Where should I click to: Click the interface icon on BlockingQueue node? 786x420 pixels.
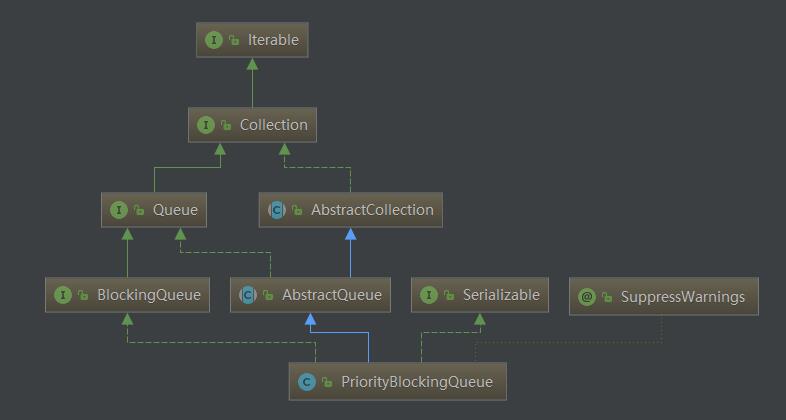point(63,295)
